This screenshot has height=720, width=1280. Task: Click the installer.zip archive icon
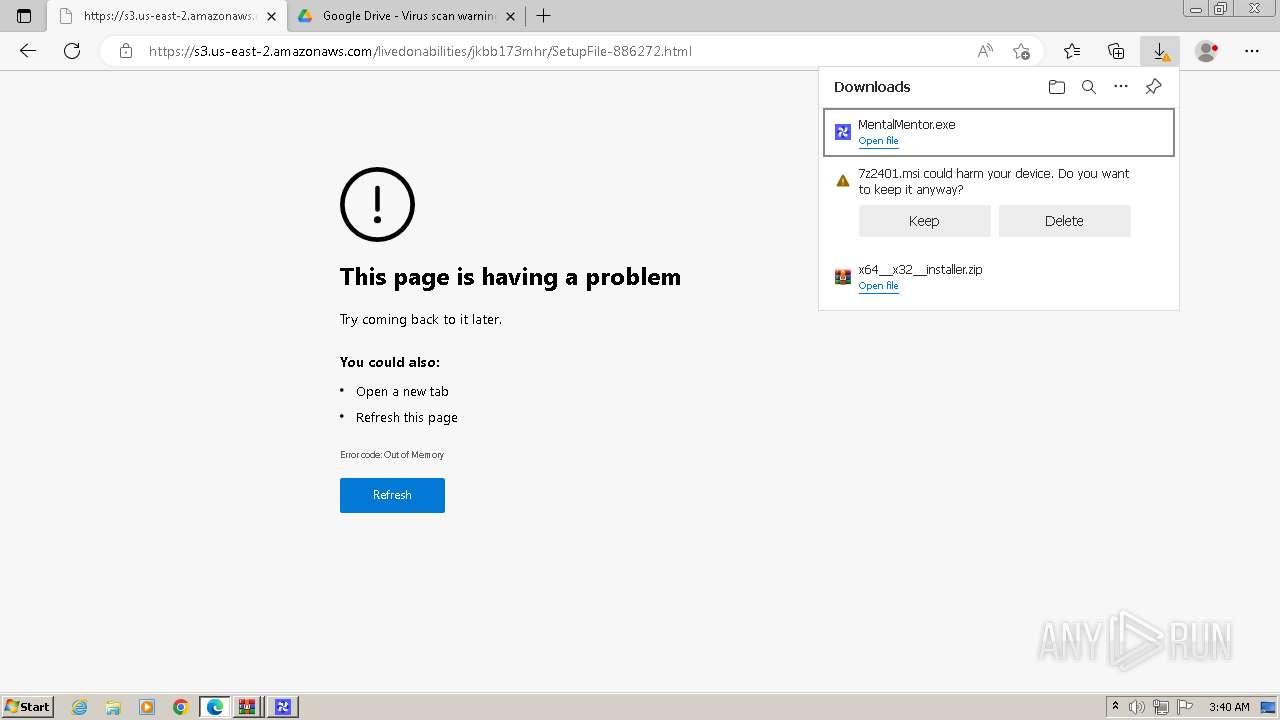tap(843, 277)
